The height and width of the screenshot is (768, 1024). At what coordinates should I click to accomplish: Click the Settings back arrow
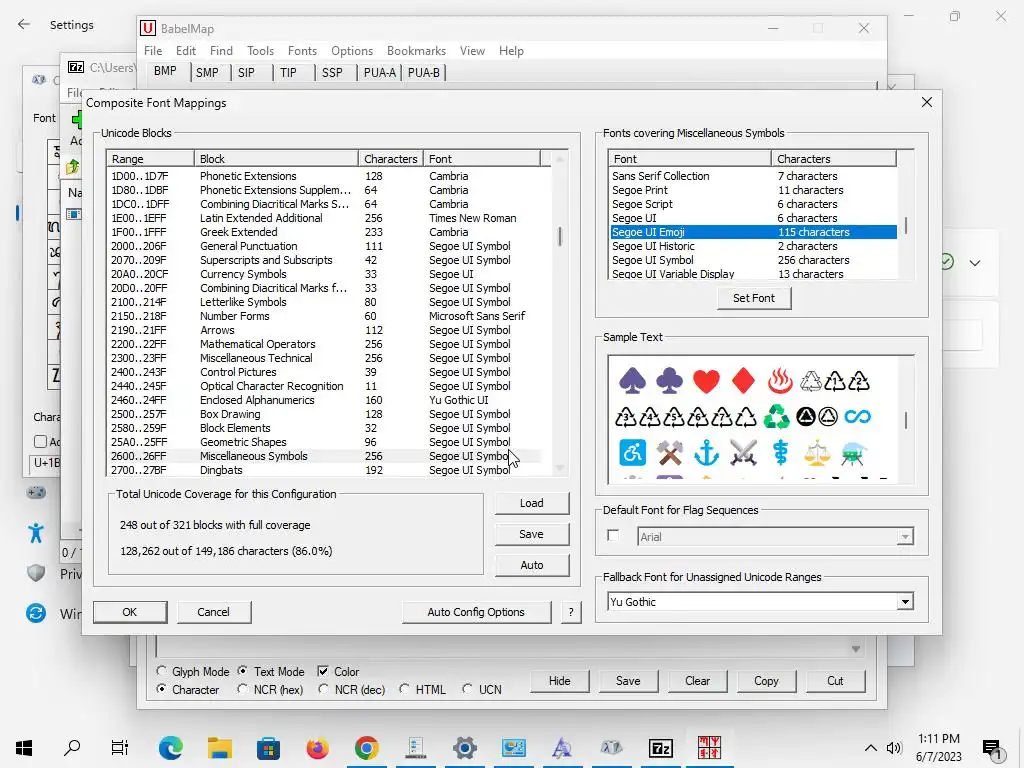(x=24, y=24)
